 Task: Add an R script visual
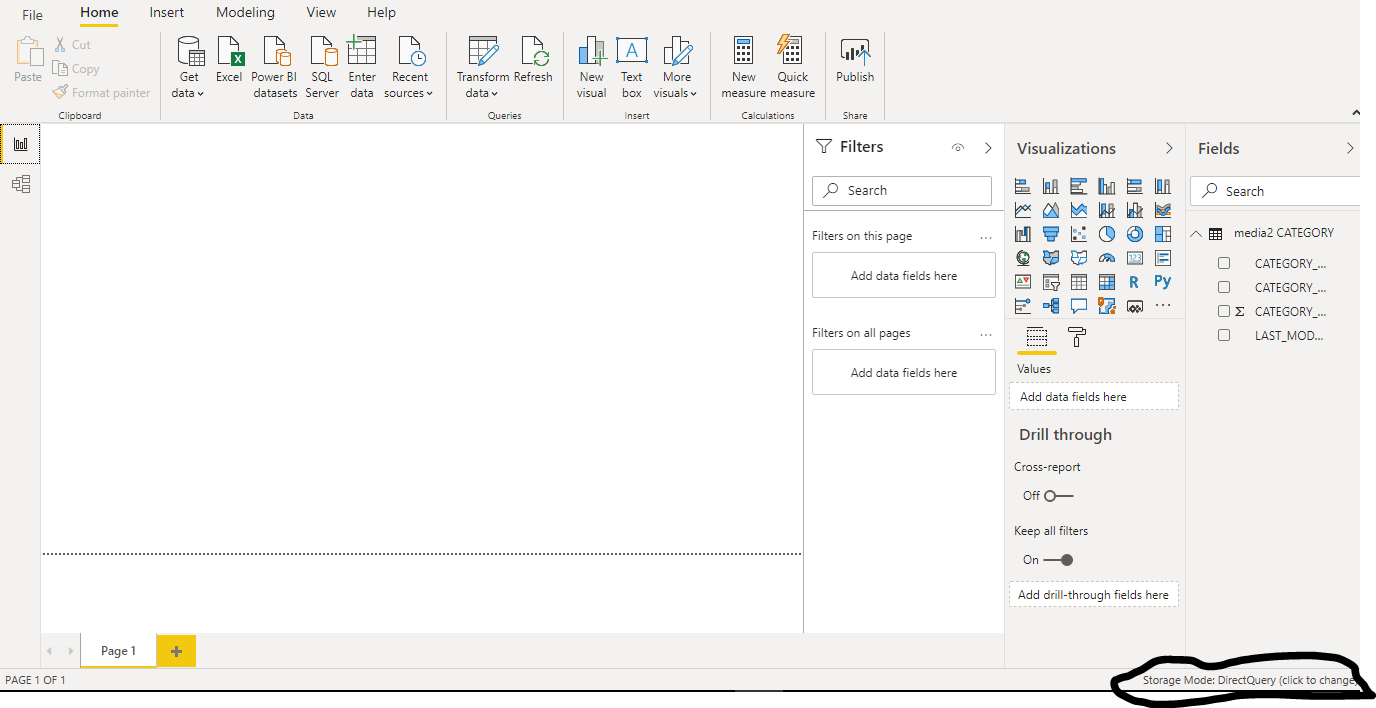coord(1134,282)
